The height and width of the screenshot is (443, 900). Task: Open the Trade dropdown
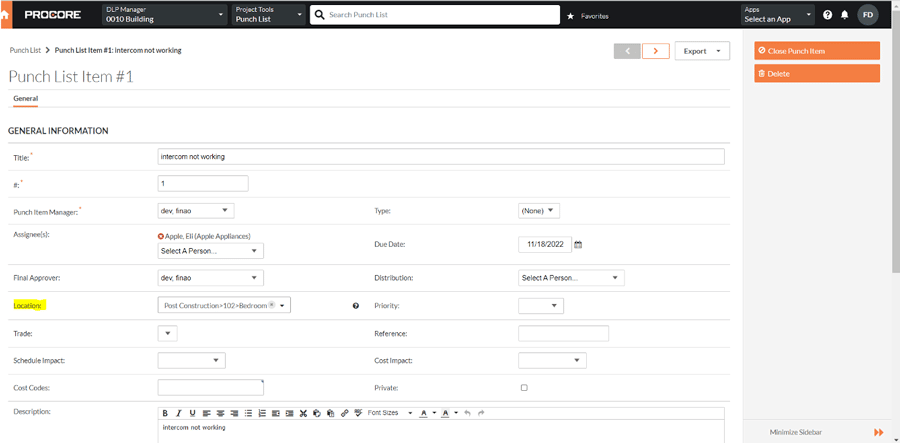[x=168, y=333]
